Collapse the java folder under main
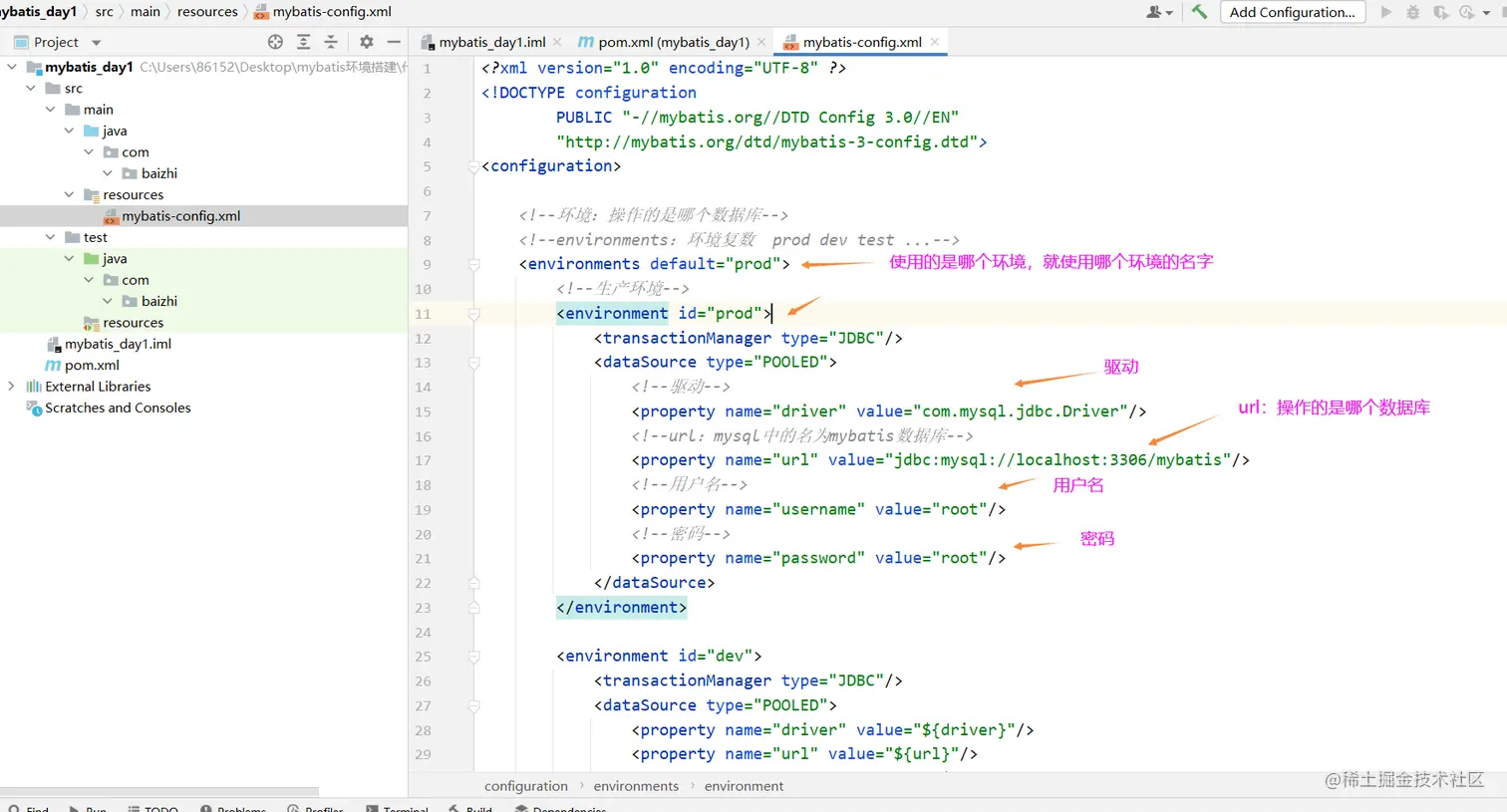Viewport: 1507px width, 812px height. pyautogui.click(x=69, y=131)
